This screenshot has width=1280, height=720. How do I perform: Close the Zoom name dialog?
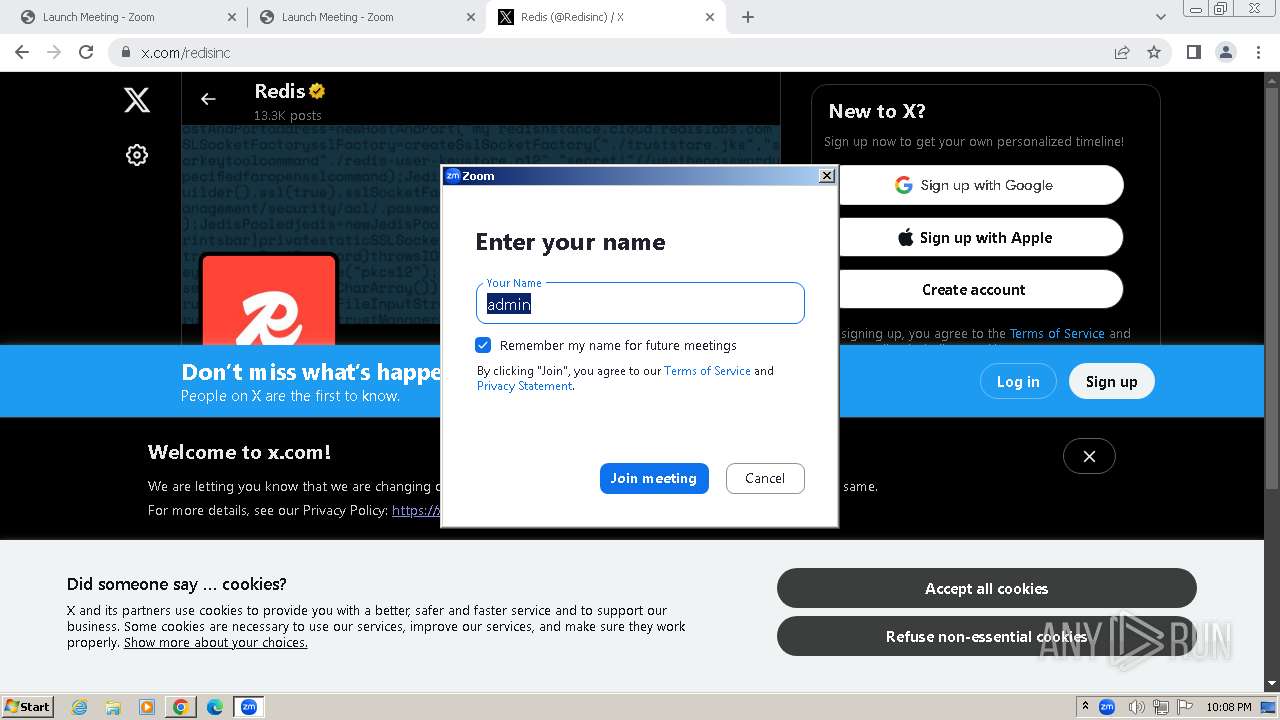tap(826, 176)
